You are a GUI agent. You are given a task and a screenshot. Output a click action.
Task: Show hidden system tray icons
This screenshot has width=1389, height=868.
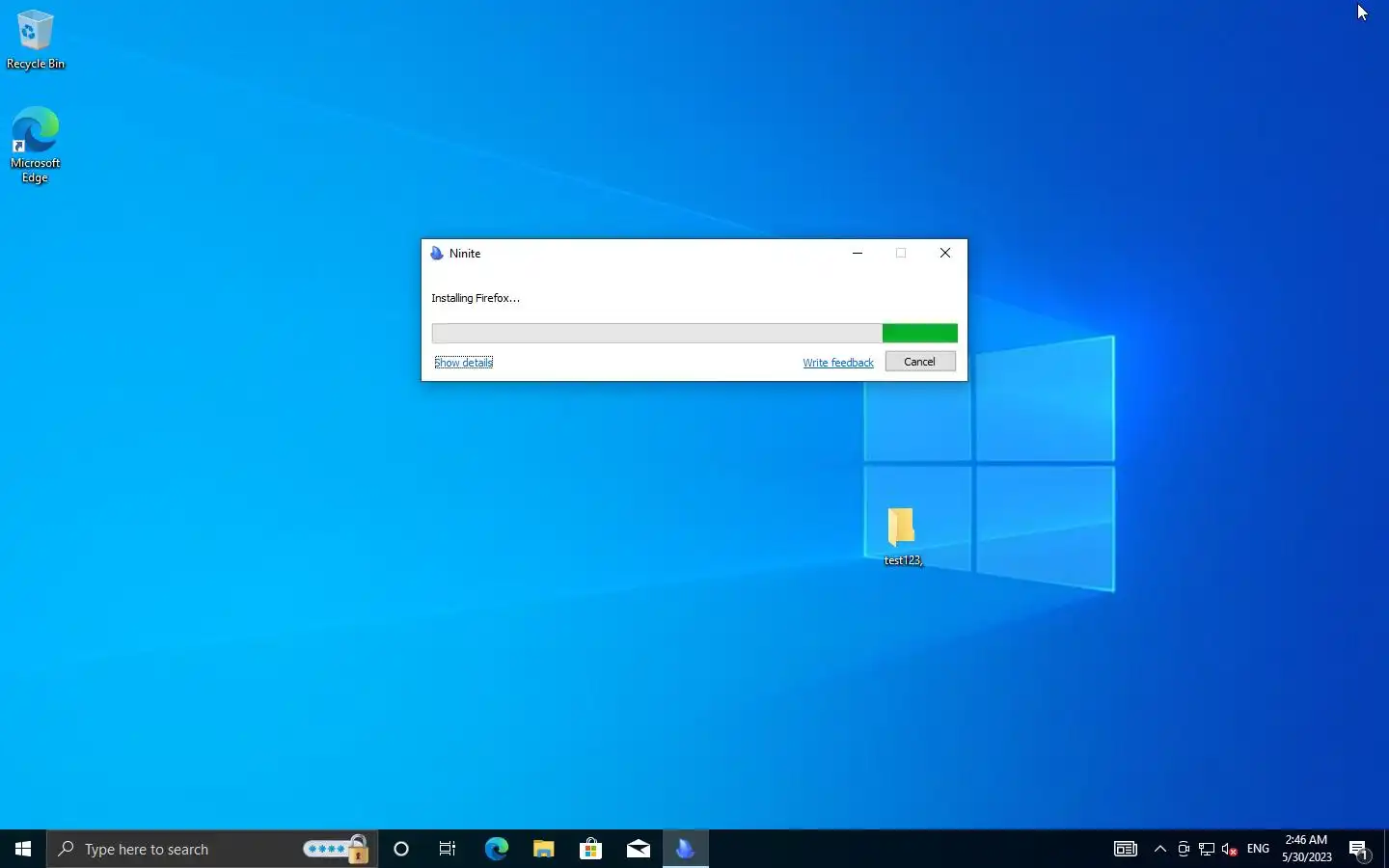(x=1160, y=849)
